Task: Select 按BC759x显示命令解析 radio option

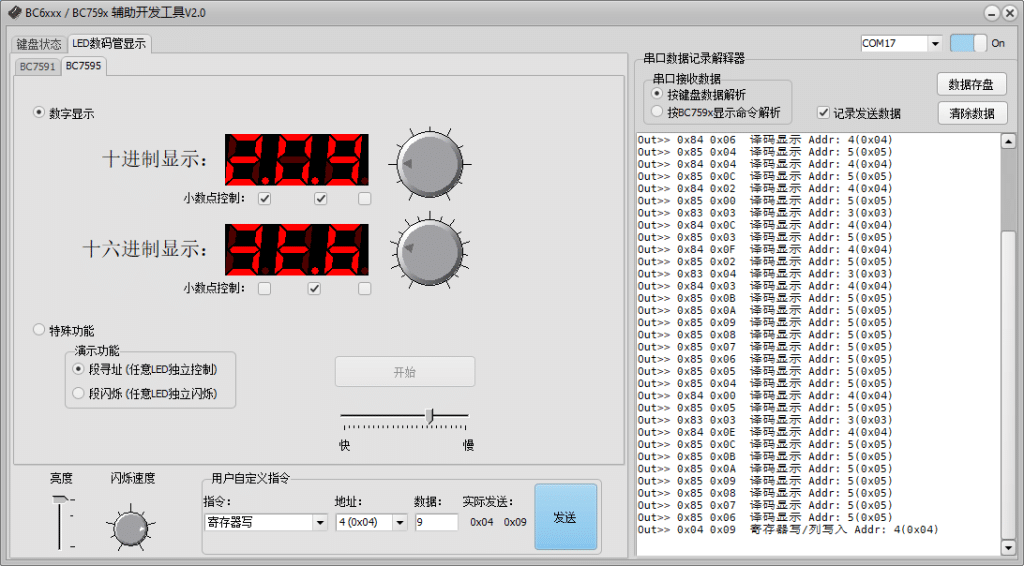Action: pyautogui.click(x=658, y=113)
